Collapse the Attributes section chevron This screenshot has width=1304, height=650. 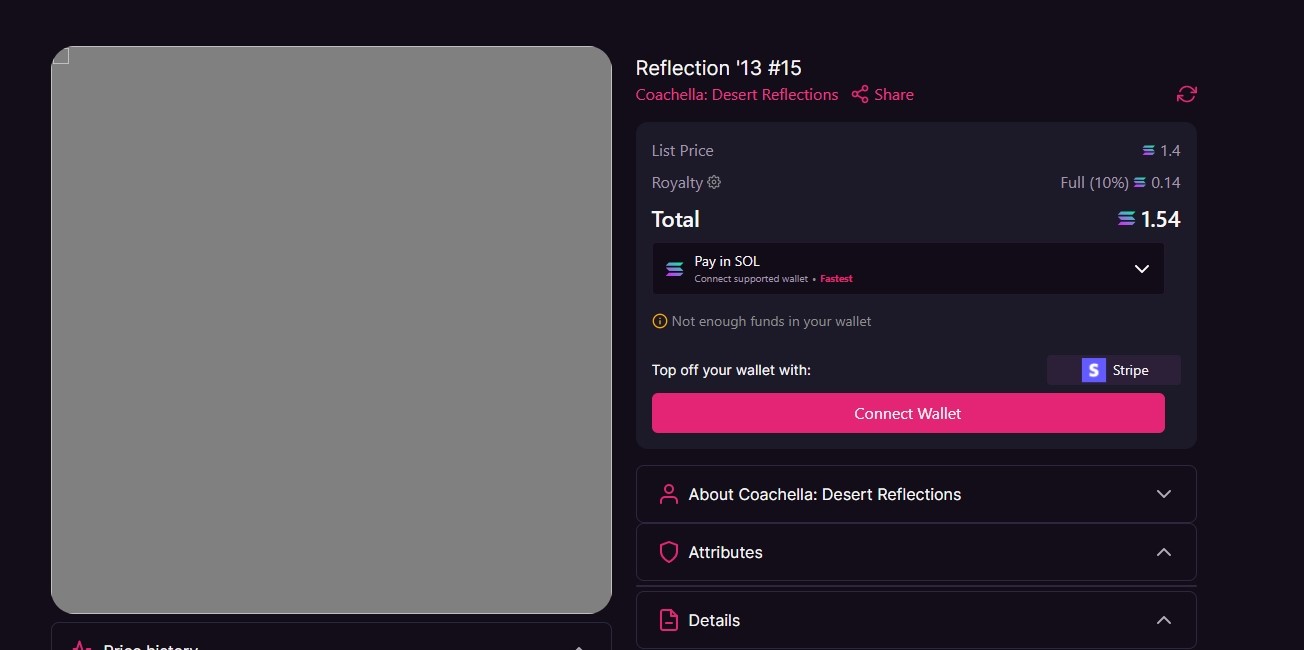click(x=1163, y=552)
